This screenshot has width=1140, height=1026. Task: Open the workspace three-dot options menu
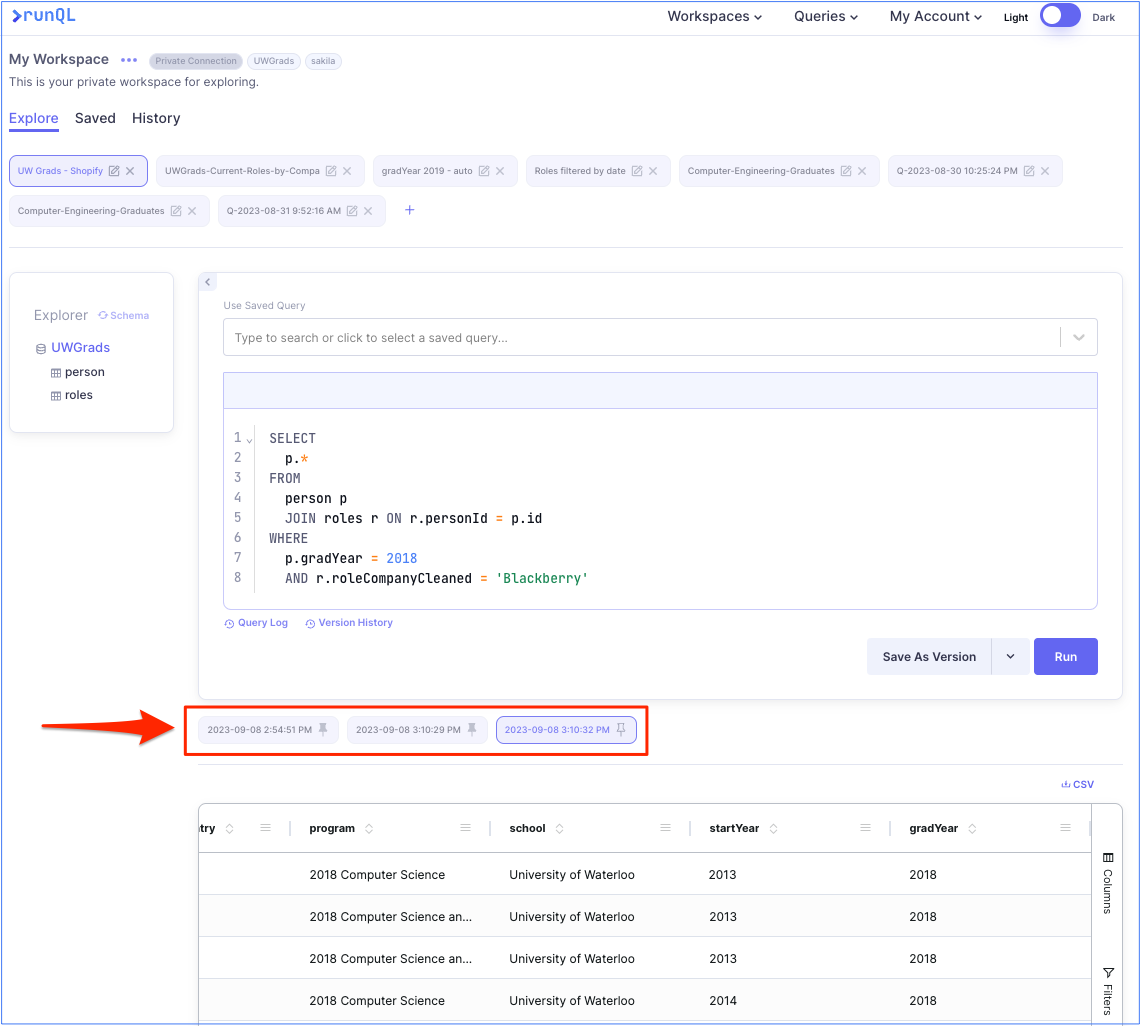tap(129, 60)
